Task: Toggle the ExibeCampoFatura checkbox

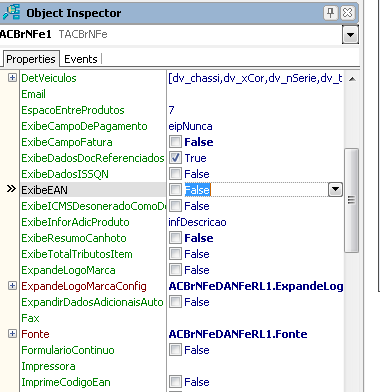Action: [x=175, y=142]
